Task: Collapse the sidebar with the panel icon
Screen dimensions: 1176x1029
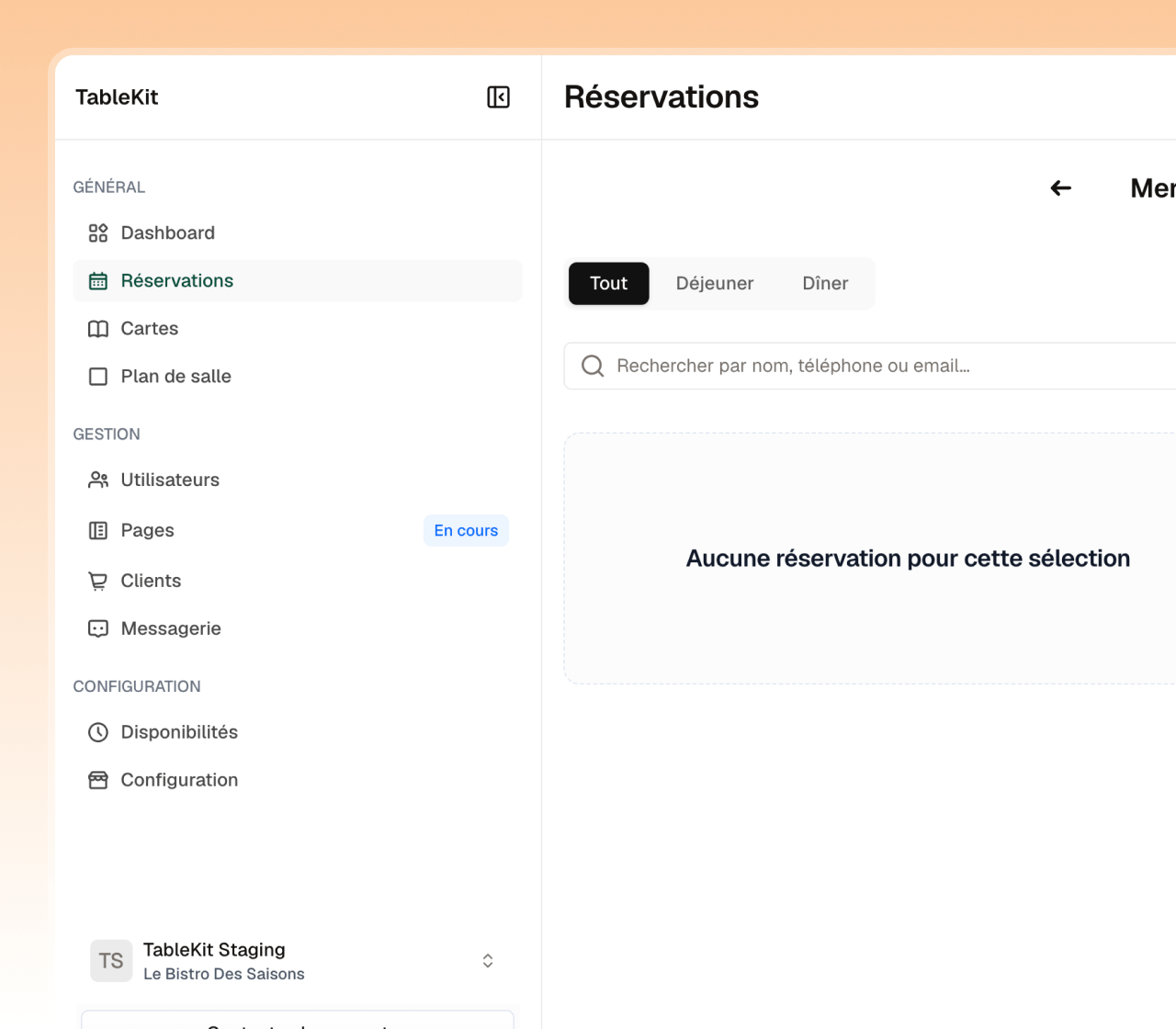Action: 498,97
